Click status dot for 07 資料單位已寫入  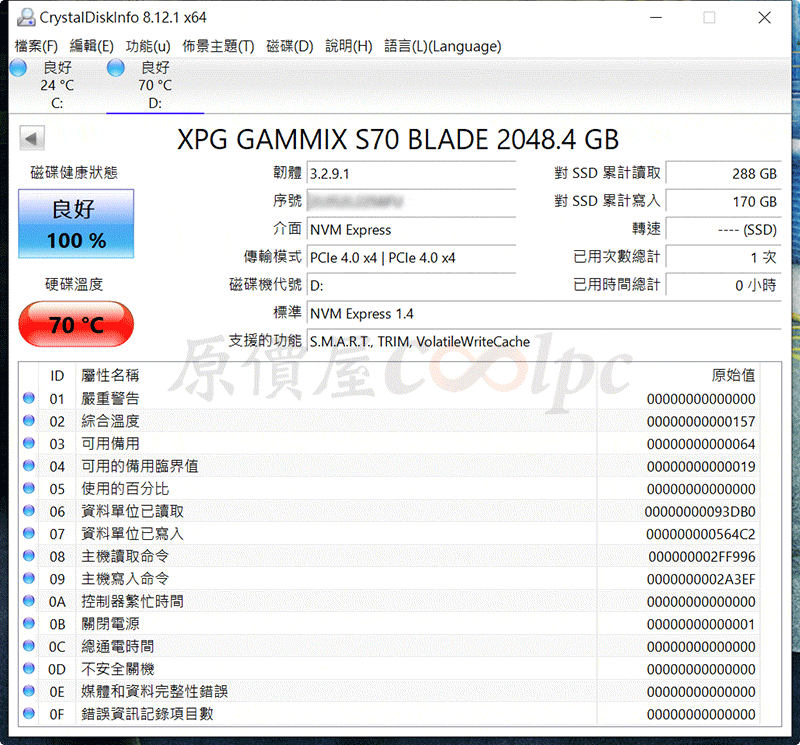point(29,533)
